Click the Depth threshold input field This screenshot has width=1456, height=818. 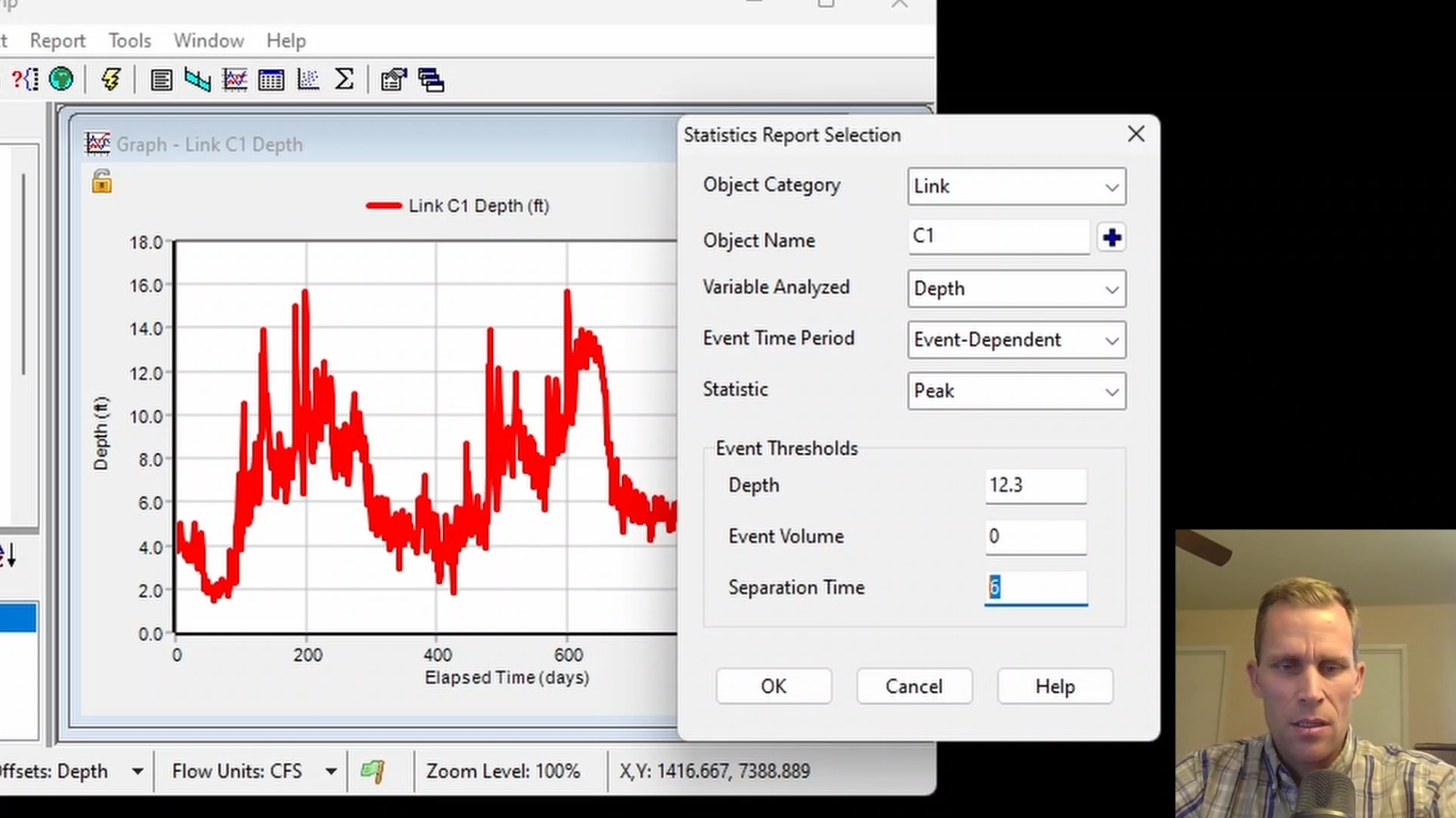(1036, 485)
